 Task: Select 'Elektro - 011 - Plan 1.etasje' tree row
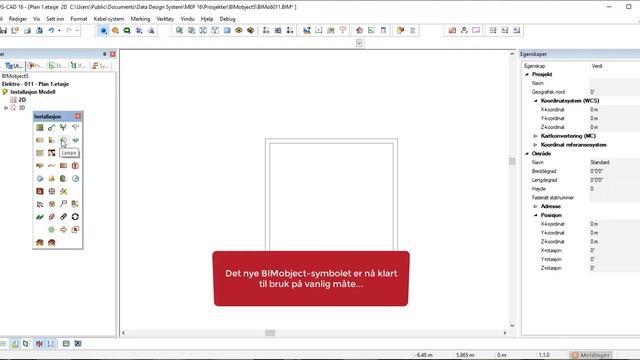pos(35,84)
